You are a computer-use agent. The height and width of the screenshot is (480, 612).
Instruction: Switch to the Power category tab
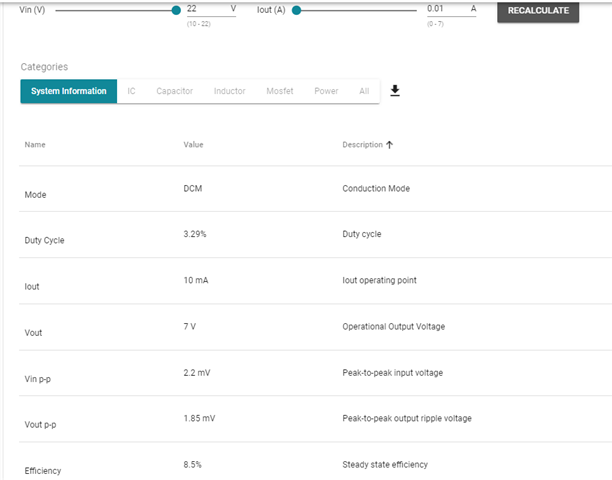point(326,91)
